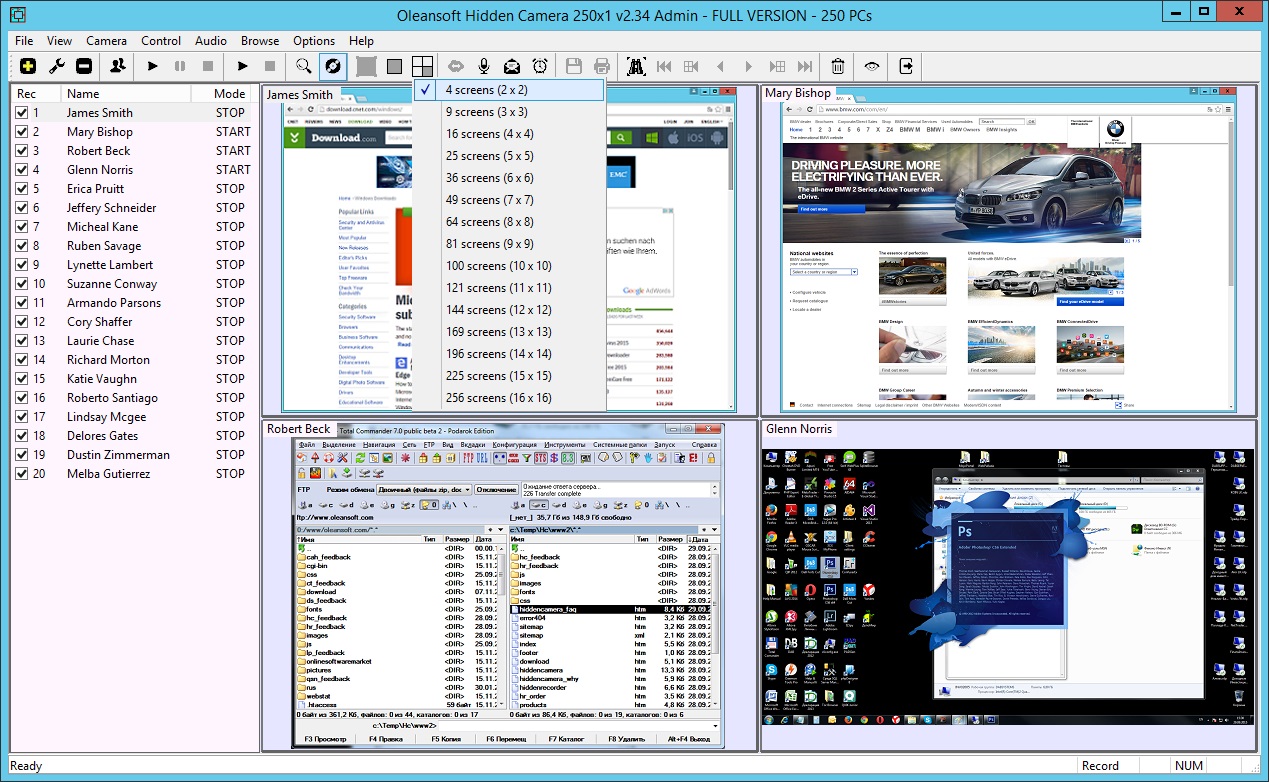Select Roberto Santiago in the list
This screenshot has width=1269, height=782.
(112, 398)
